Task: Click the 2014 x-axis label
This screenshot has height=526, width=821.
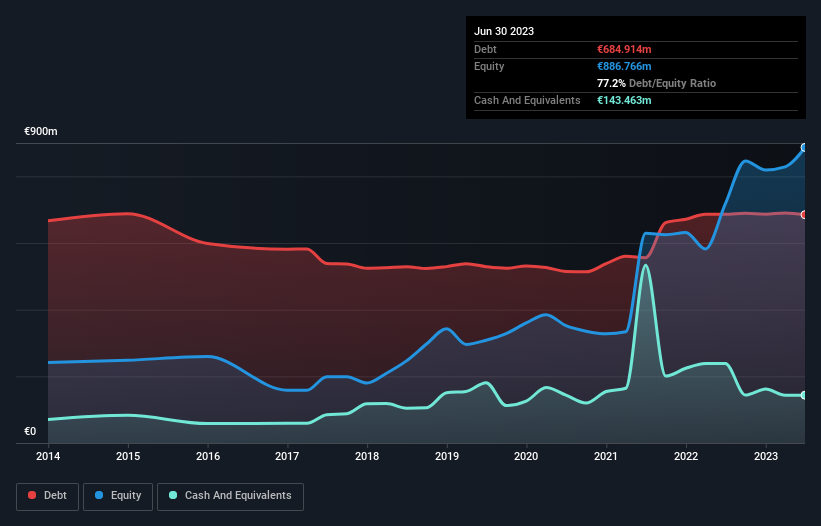Action: [x=48, y=456]
